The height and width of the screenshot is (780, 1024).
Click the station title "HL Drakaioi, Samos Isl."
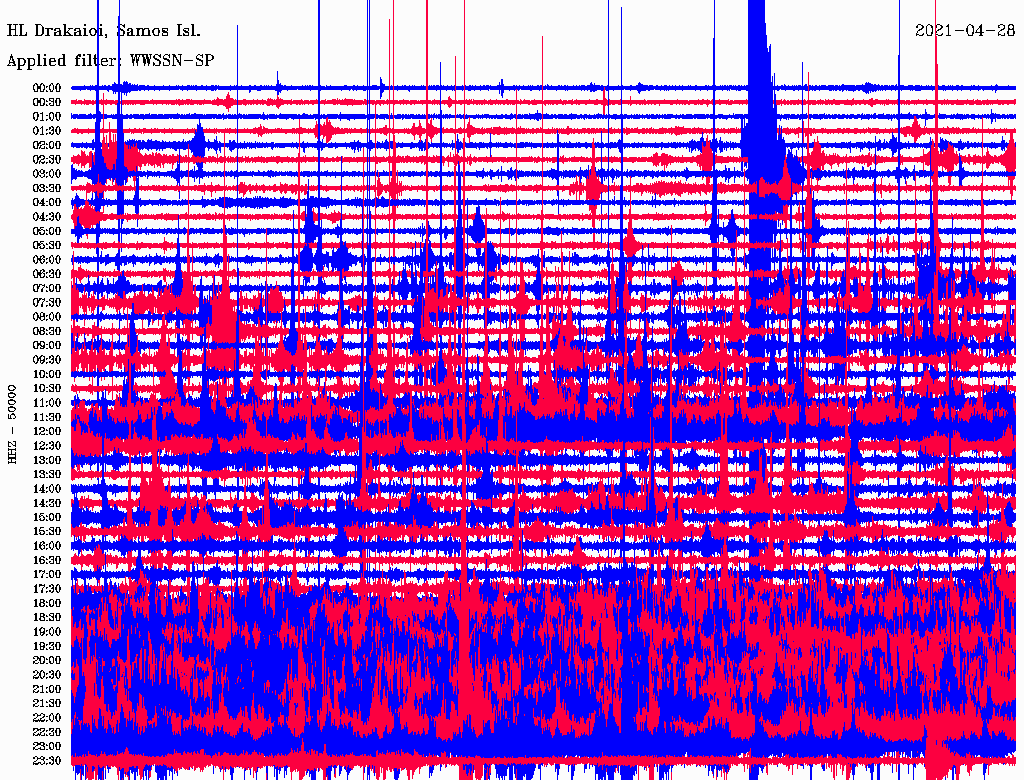point(104,31)
